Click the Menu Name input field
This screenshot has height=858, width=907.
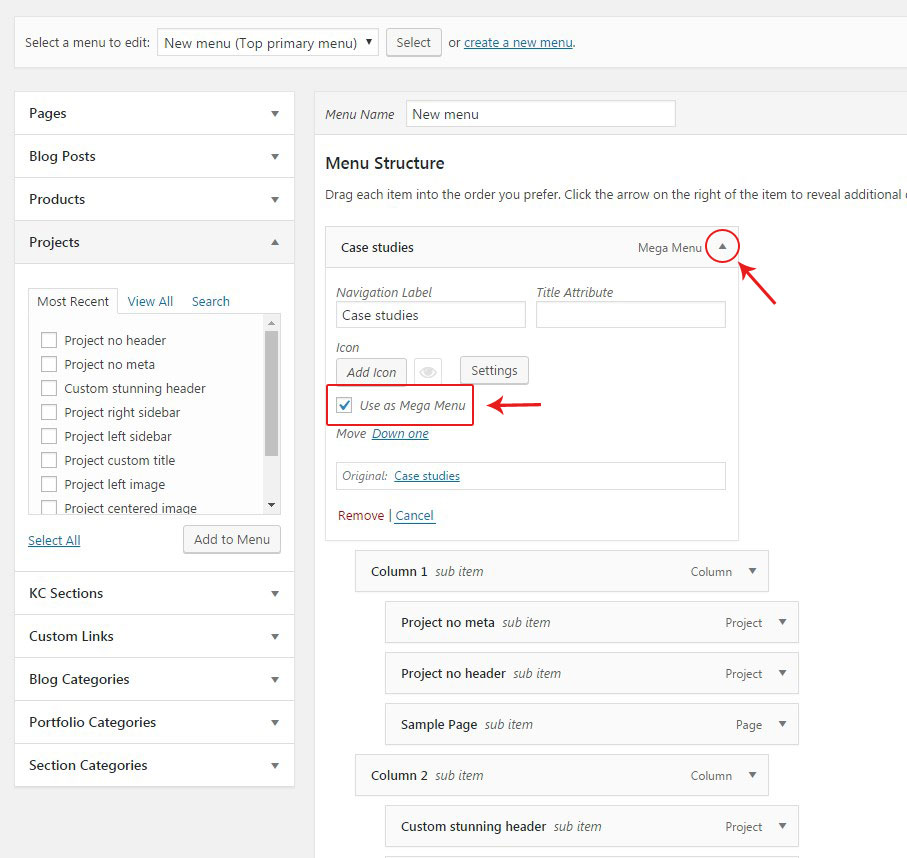point(540,113)
